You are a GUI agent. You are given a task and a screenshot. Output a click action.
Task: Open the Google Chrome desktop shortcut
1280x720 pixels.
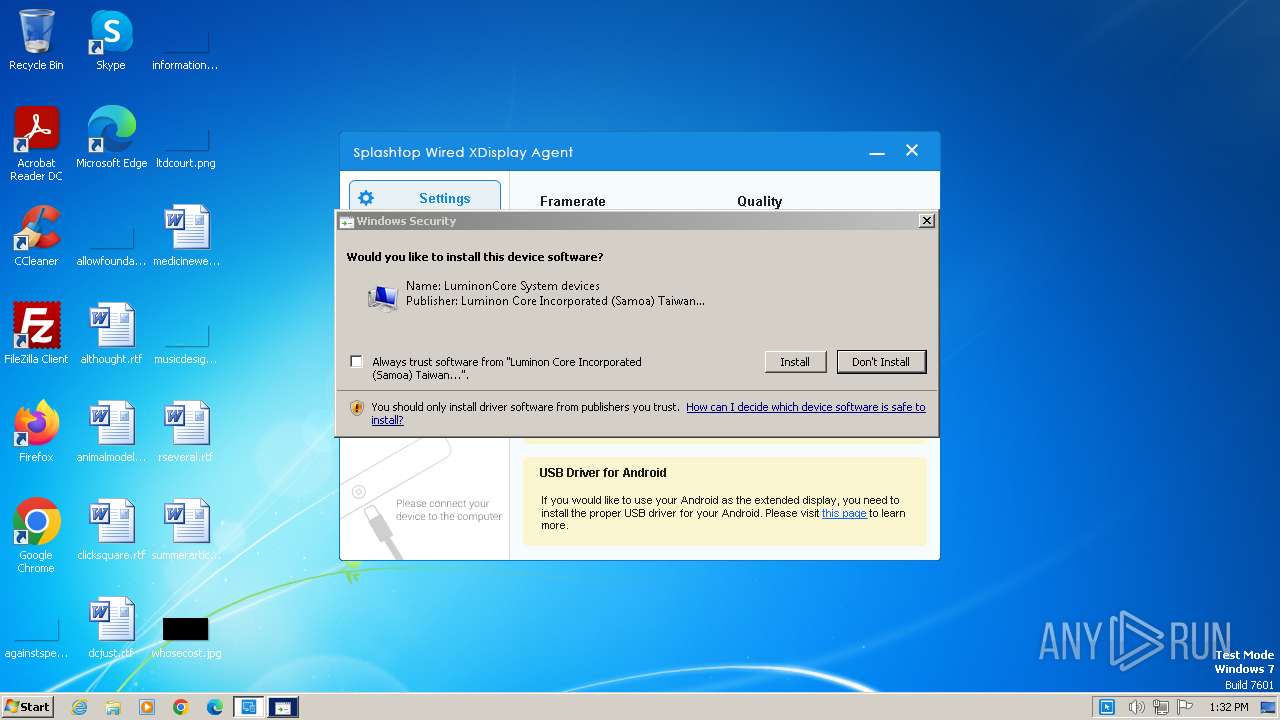(36, 536)
